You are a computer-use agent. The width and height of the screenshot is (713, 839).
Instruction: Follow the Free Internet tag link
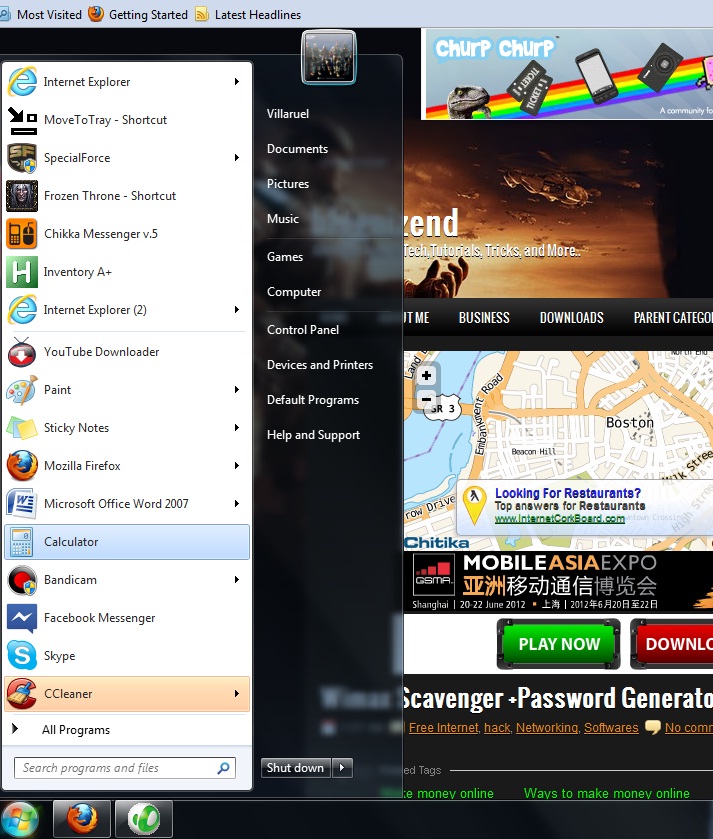443,728
